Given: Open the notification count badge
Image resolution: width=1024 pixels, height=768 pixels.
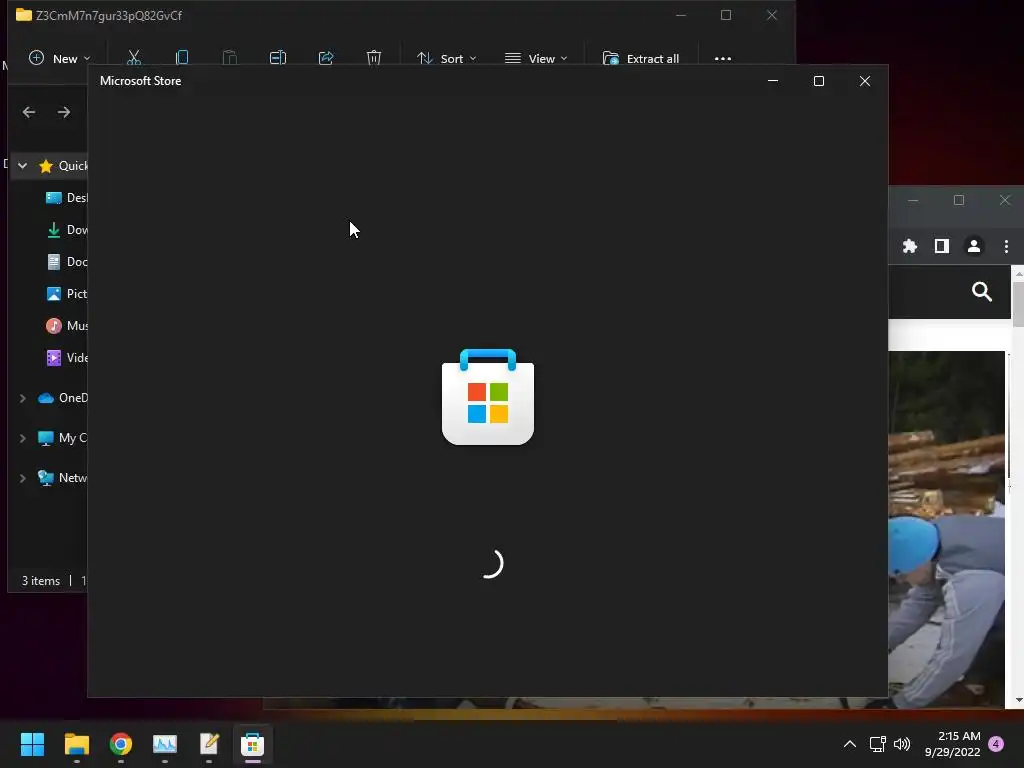Looking at the screenshot, I should [997, 744].
